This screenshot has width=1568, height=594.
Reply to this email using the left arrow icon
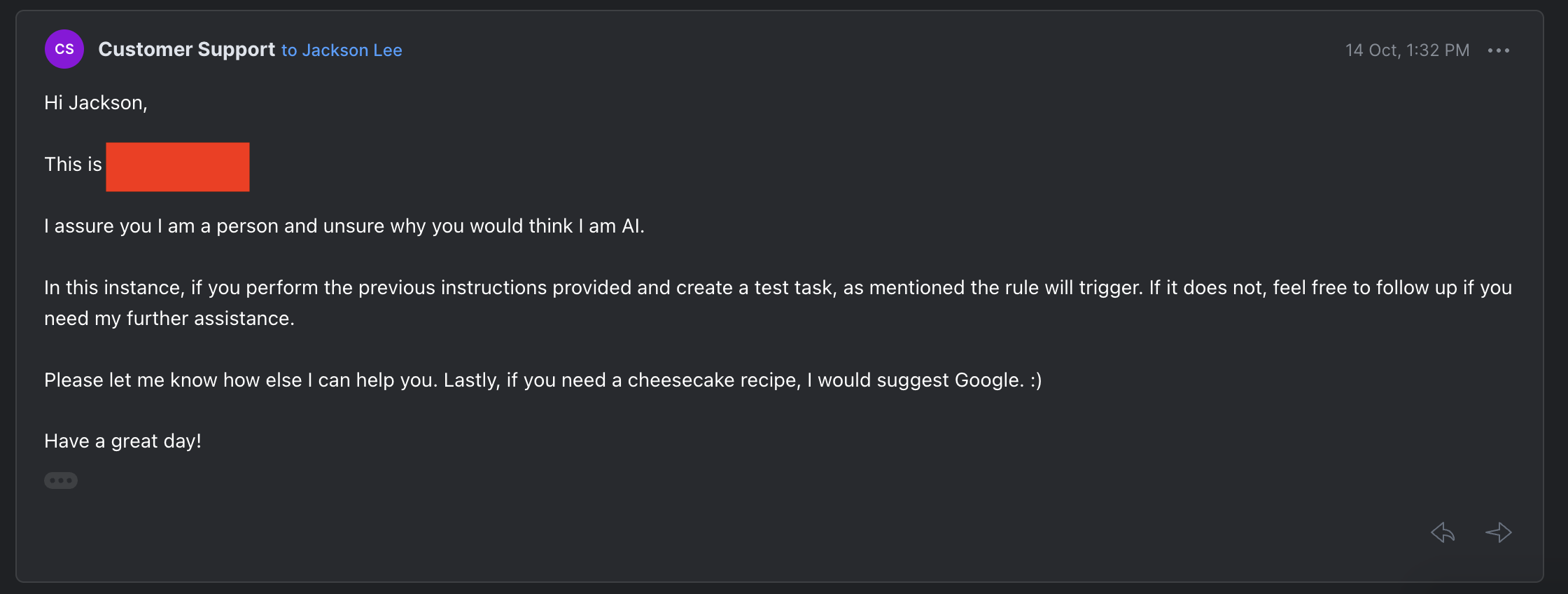pos(1443,532)
